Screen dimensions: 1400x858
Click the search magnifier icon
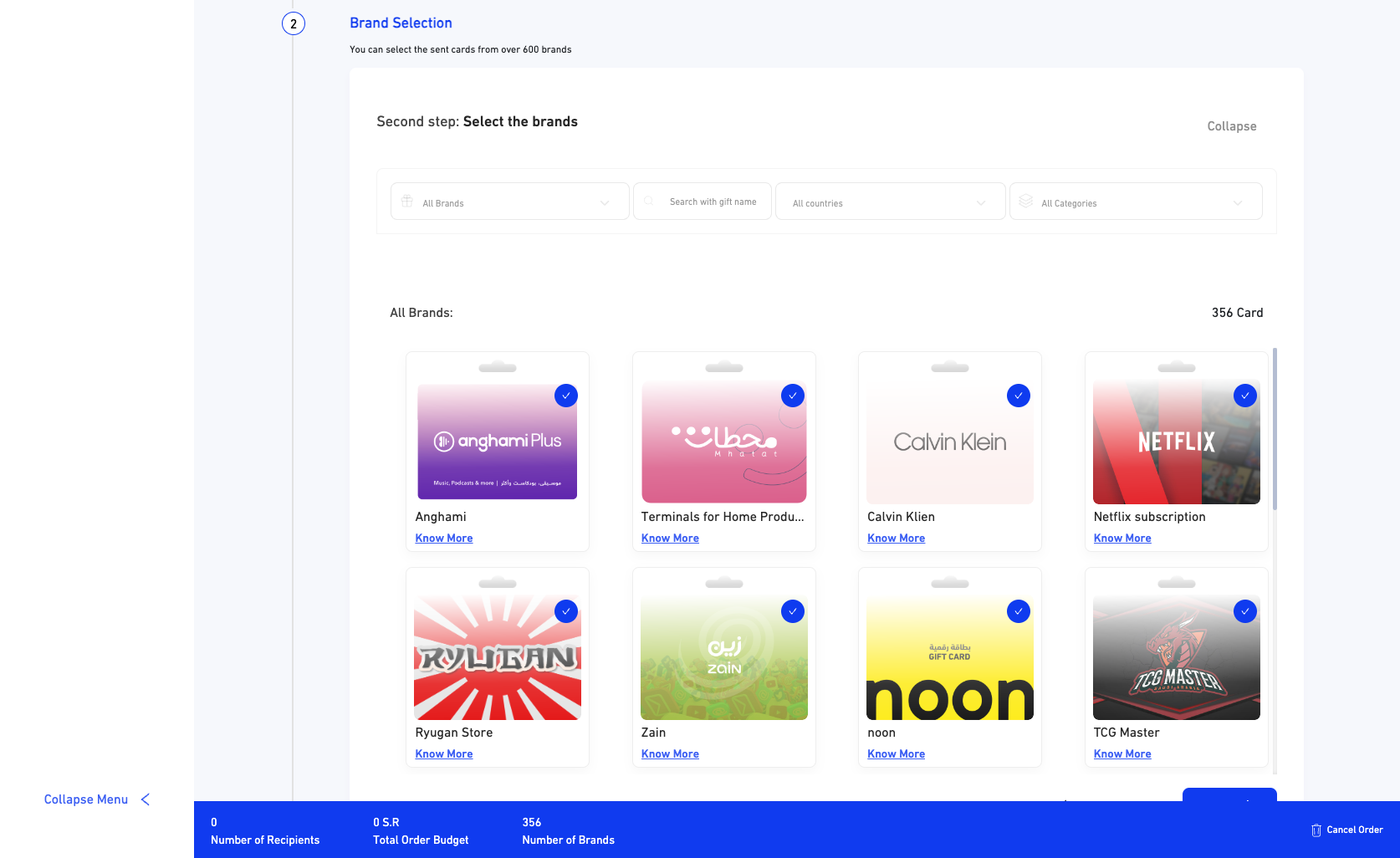tap(649, 202)
